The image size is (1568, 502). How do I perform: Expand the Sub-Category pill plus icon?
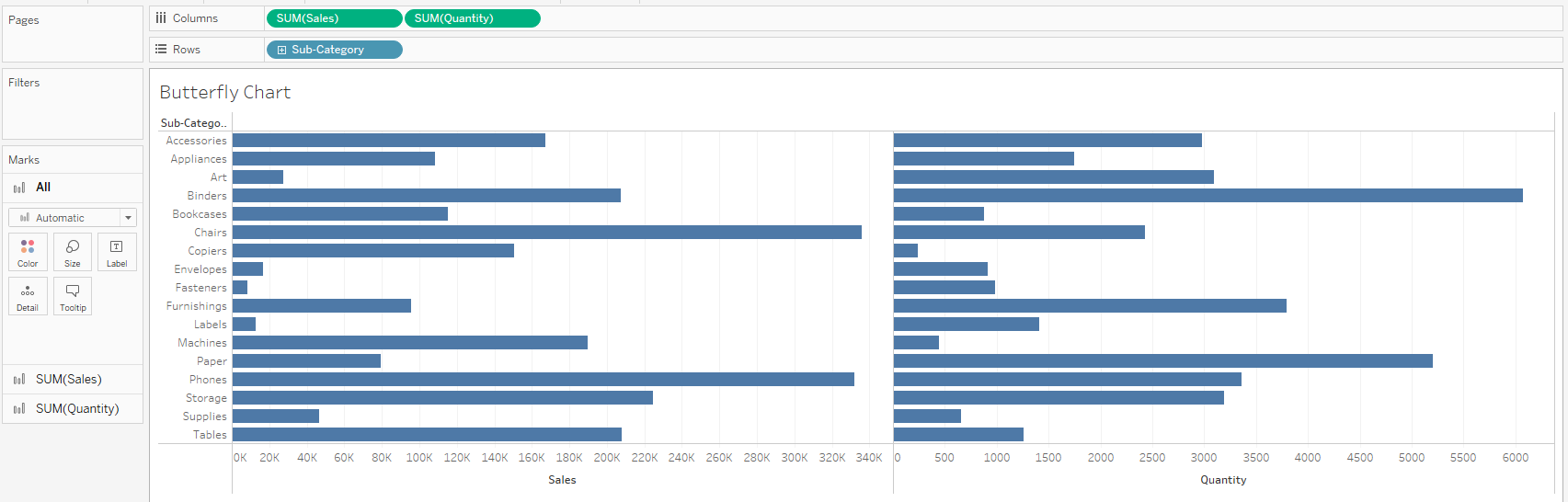[281, 50]
